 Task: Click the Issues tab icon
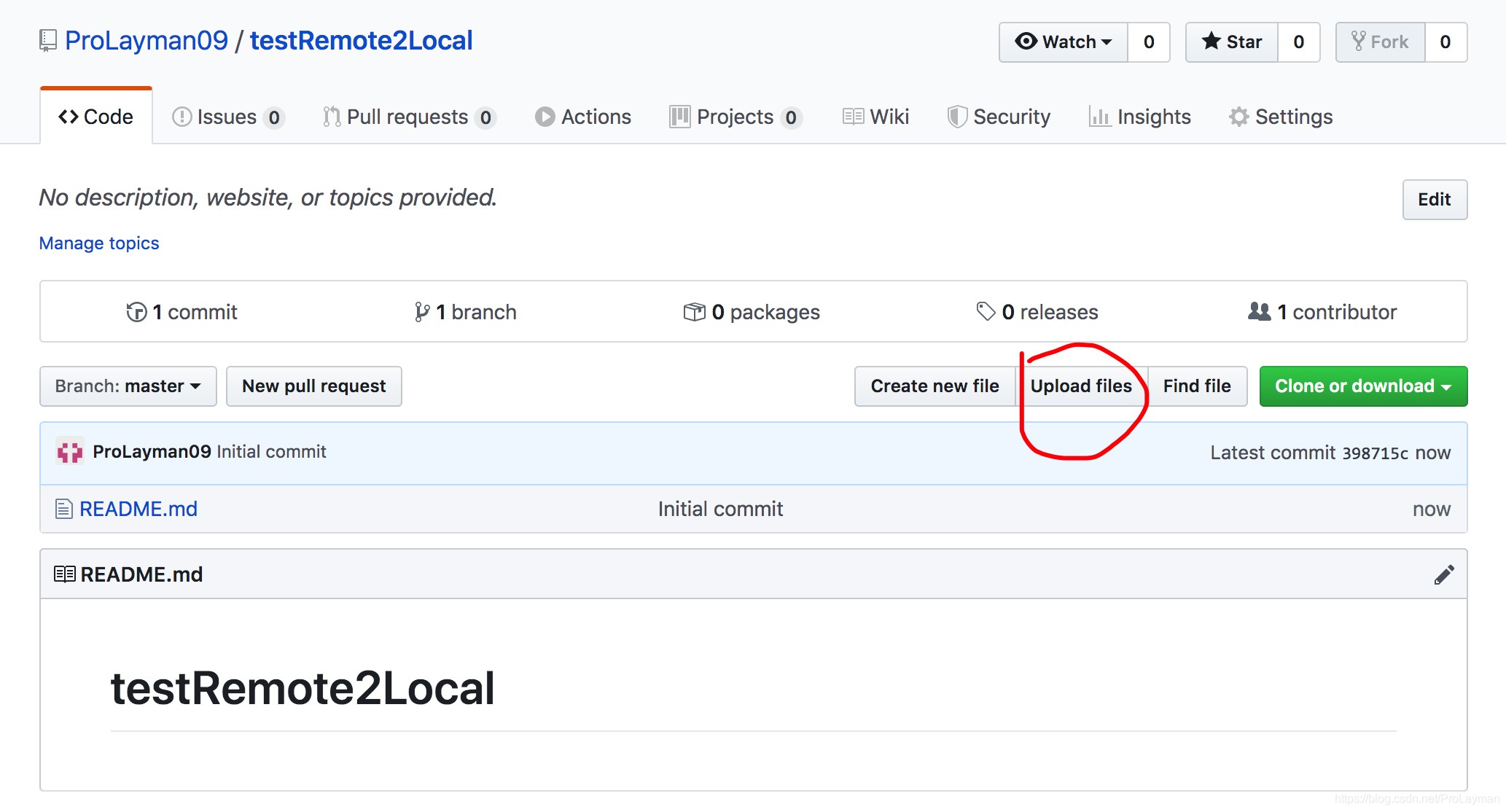pyautogui.click(x=182, y=117)
